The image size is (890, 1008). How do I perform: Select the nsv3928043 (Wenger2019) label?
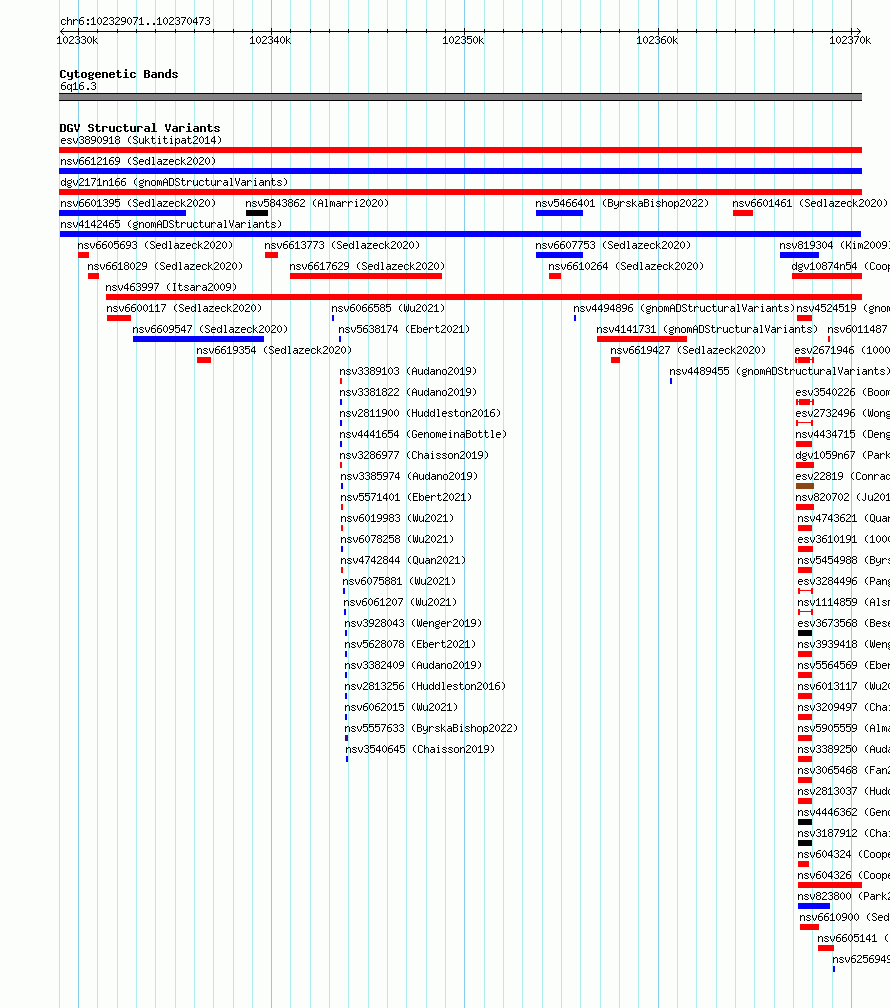[x=413, y=624]
